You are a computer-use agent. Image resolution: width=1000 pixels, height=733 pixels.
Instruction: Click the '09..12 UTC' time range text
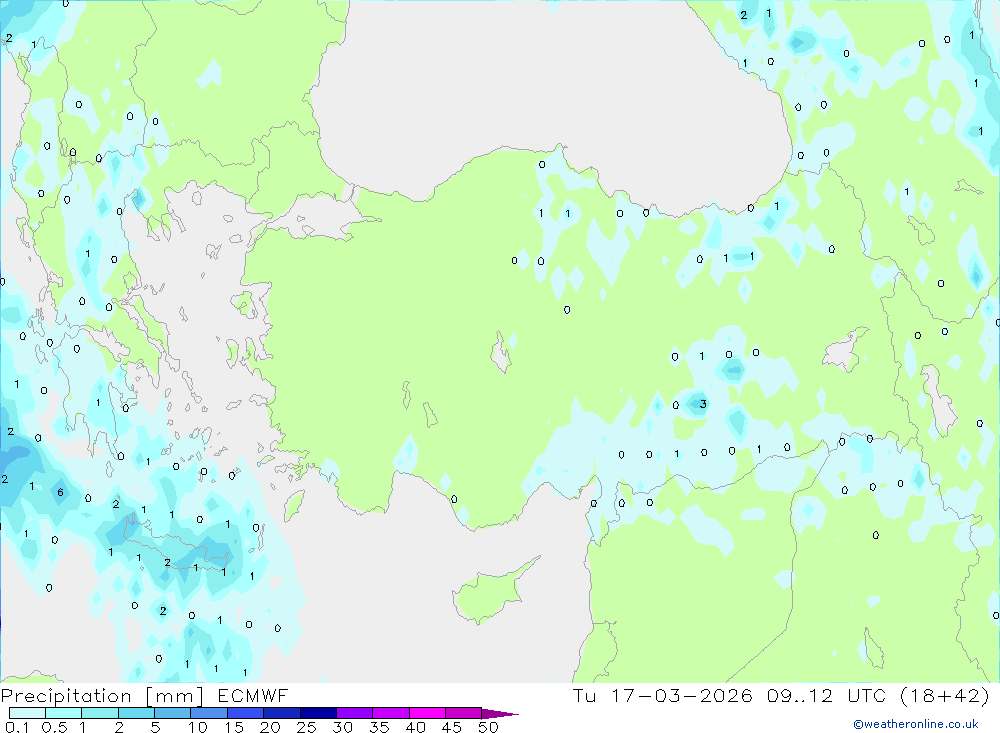pyautogui.click(x=827, y=696)
